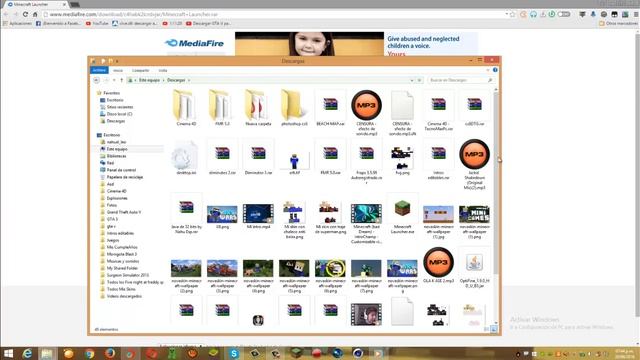Open the Nueva carpeta folder
This screenshot has width=640, height=360.
pyautogui.click(x=258, y=108)
